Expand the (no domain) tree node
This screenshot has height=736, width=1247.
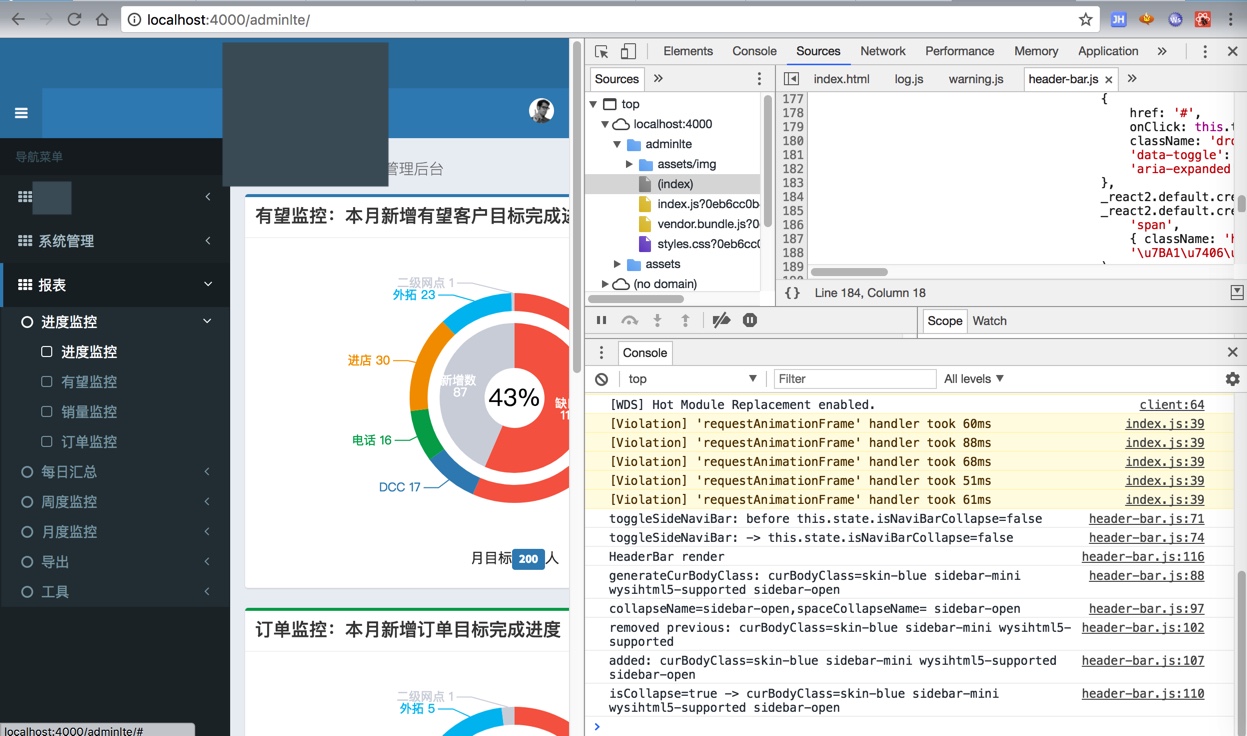pos(605,284)
